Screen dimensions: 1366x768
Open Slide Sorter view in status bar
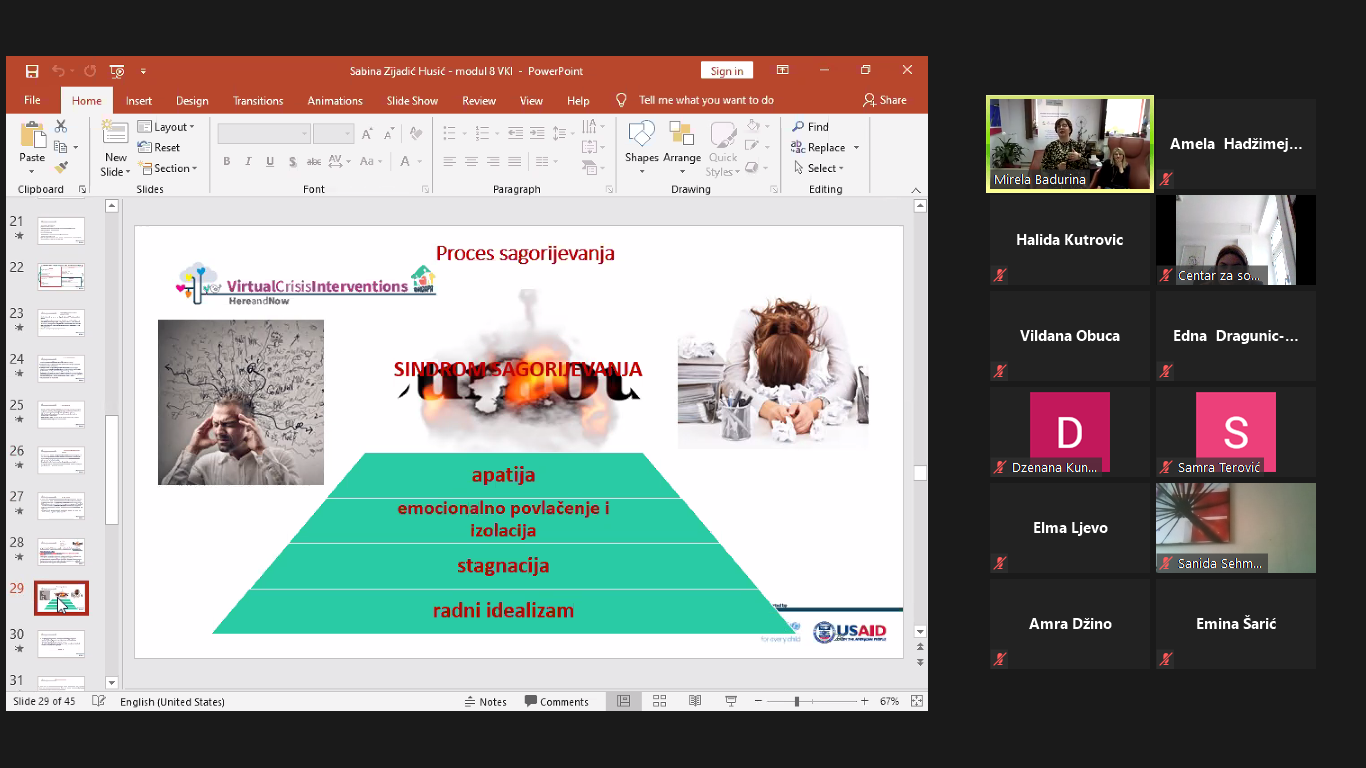tap(659, 701)
